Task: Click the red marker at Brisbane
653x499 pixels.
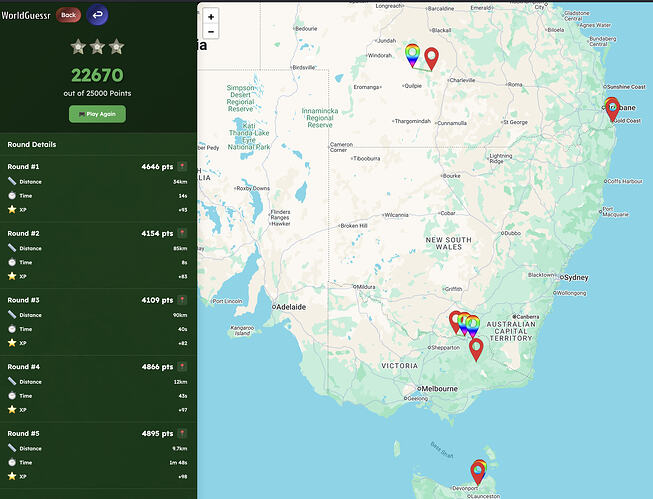Action: 613,110
